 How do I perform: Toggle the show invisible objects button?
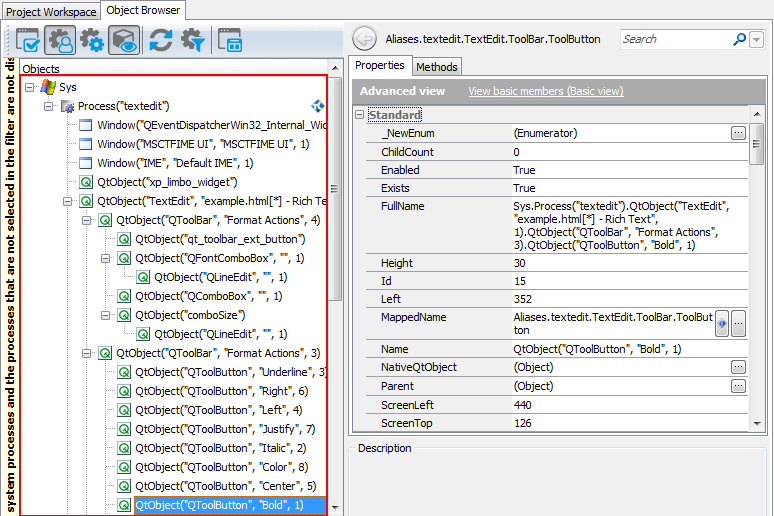click(x=124, y=40)
